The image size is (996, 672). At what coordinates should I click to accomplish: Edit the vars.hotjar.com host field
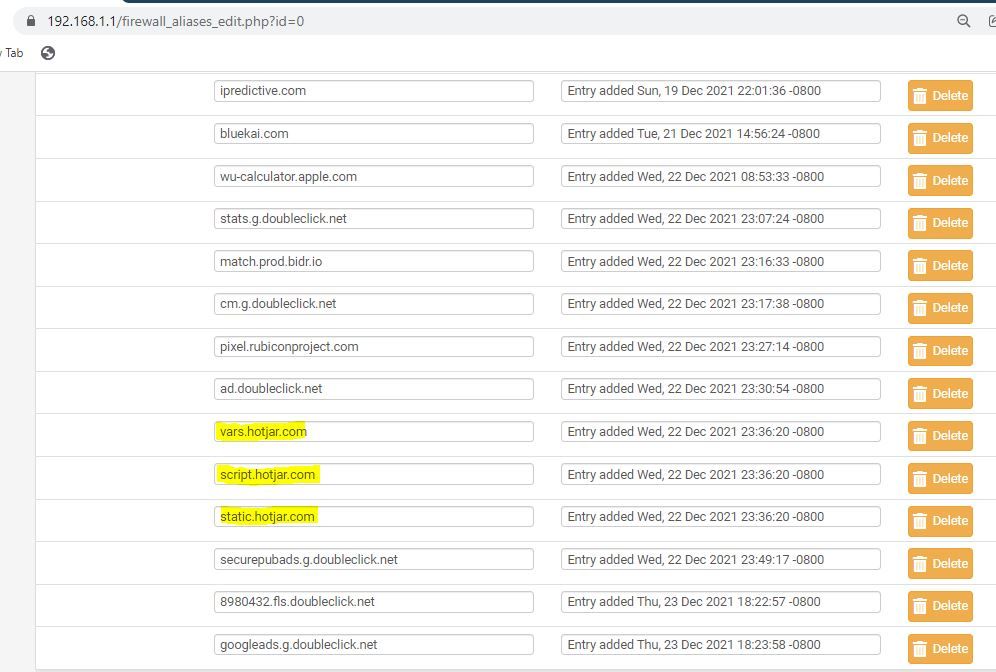point(374,432)
